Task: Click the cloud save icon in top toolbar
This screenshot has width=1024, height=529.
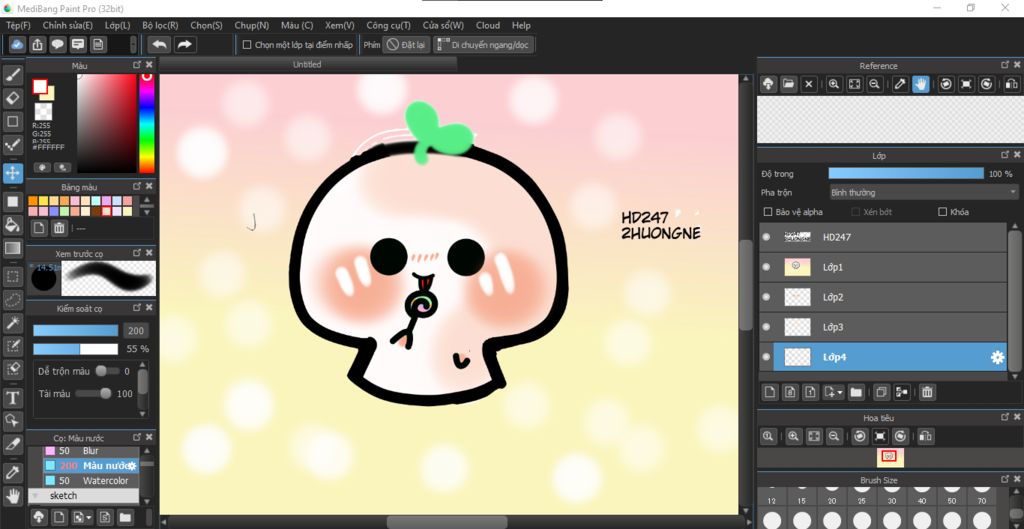Action: tap(18, 44)
